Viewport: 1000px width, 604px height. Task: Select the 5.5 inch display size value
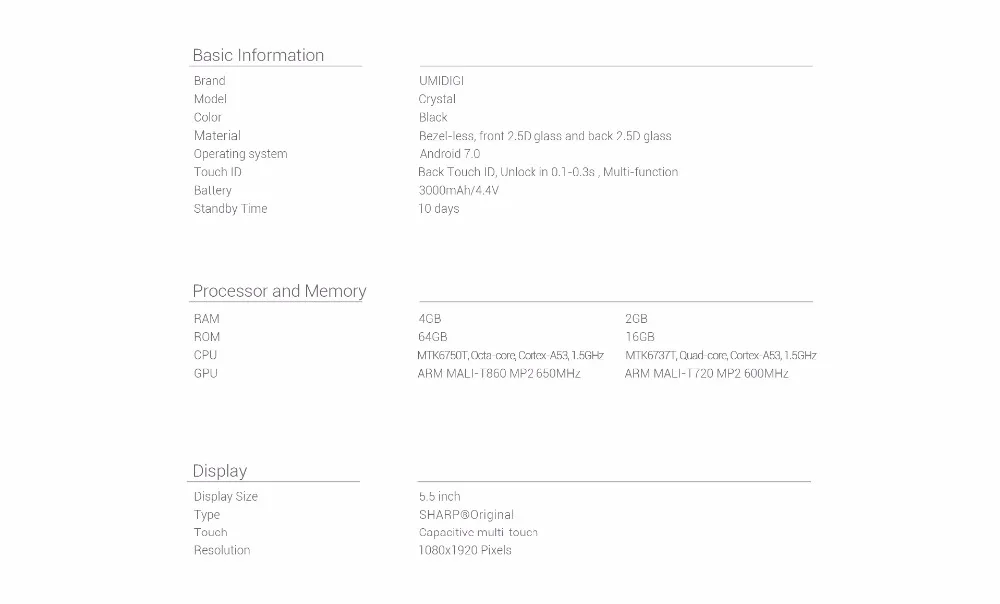[x=439, y=497]
